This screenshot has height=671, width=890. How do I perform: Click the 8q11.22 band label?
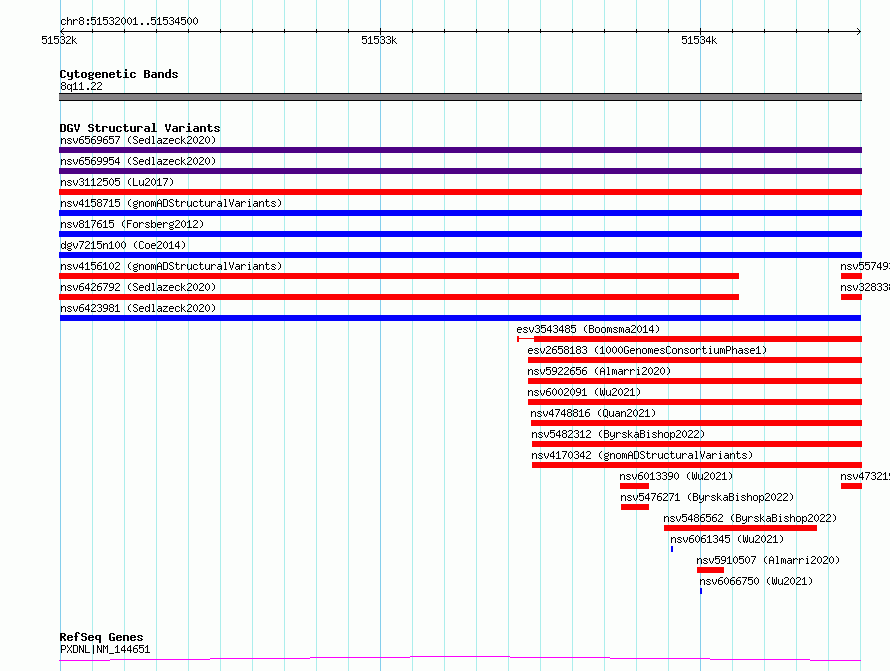click(x=81, y=86)
